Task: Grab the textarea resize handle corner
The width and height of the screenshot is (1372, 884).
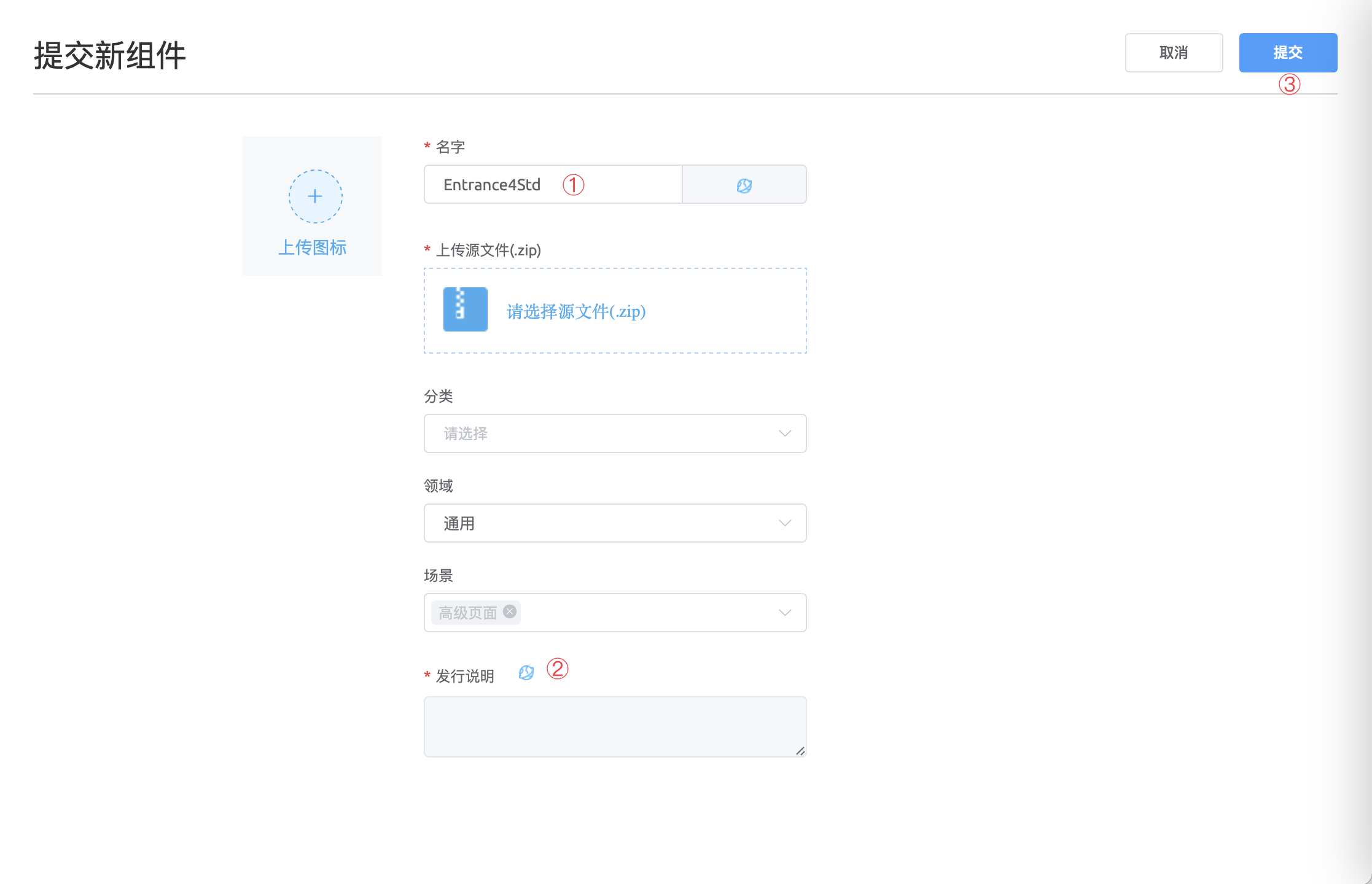Action: 800,751
